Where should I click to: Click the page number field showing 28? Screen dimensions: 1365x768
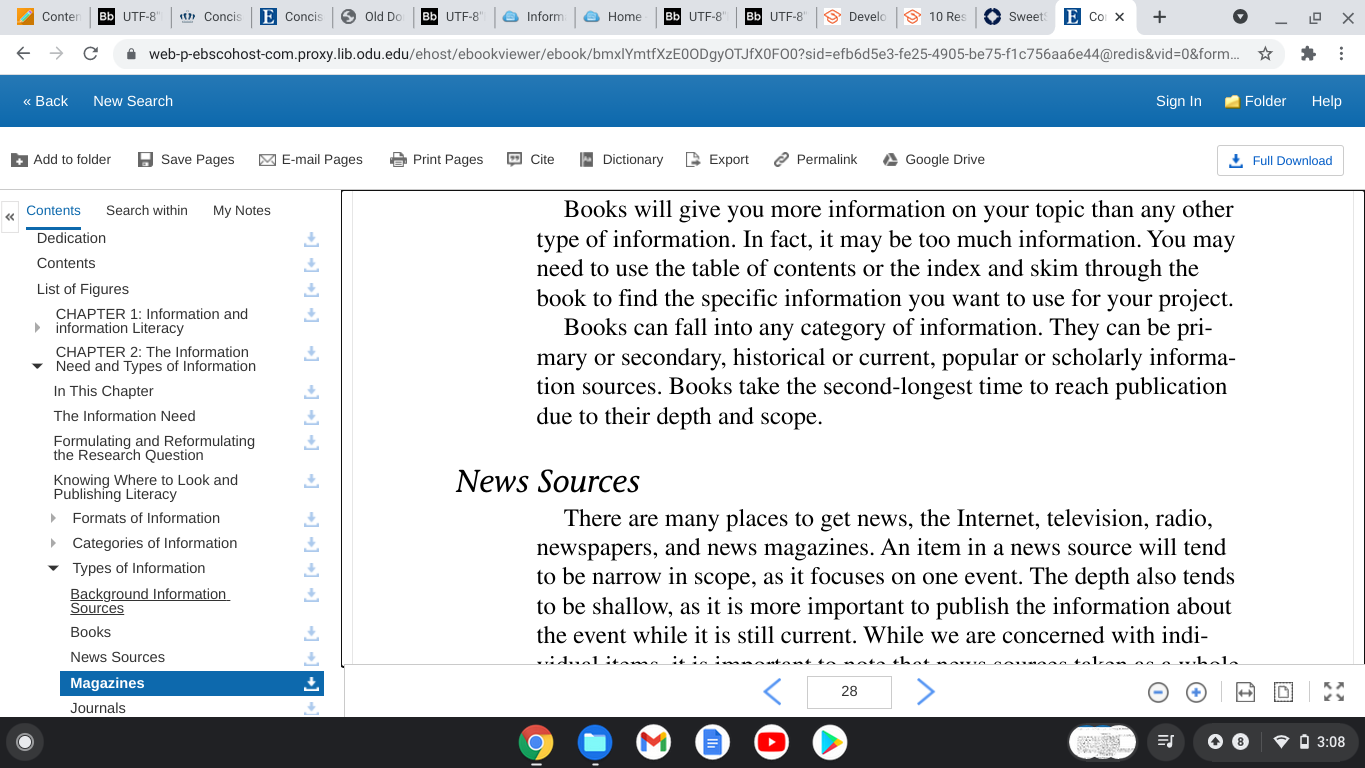(849, 691)
